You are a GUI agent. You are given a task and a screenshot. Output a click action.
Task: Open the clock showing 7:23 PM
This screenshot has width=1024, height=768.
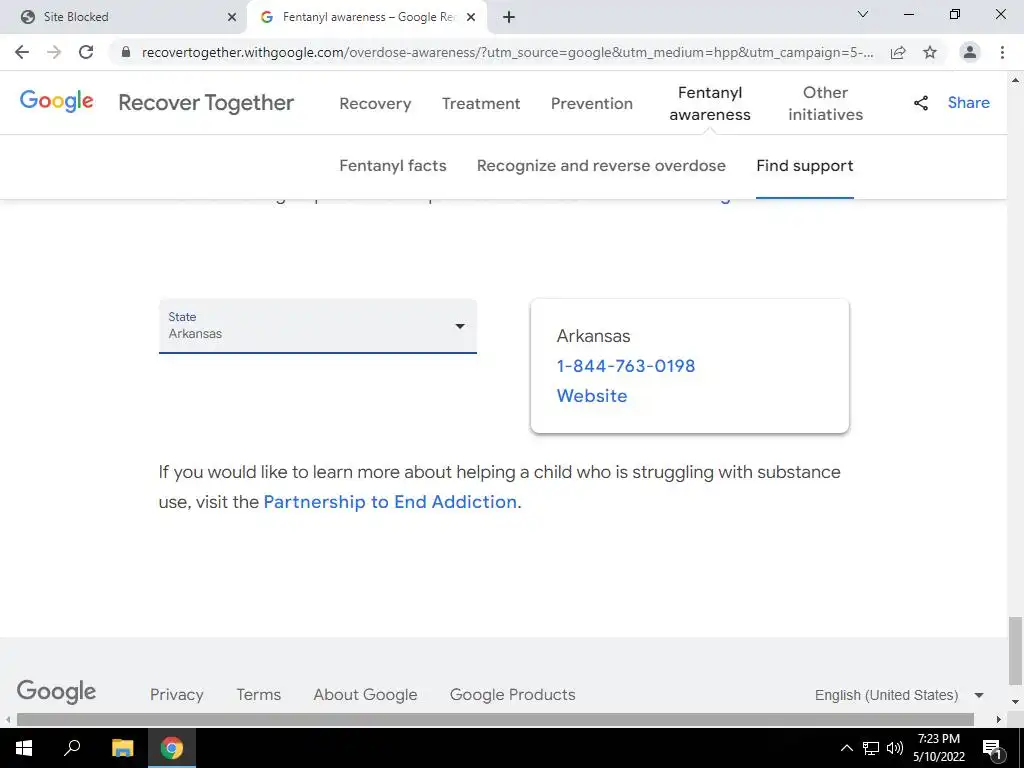click(x=938, y=748)
